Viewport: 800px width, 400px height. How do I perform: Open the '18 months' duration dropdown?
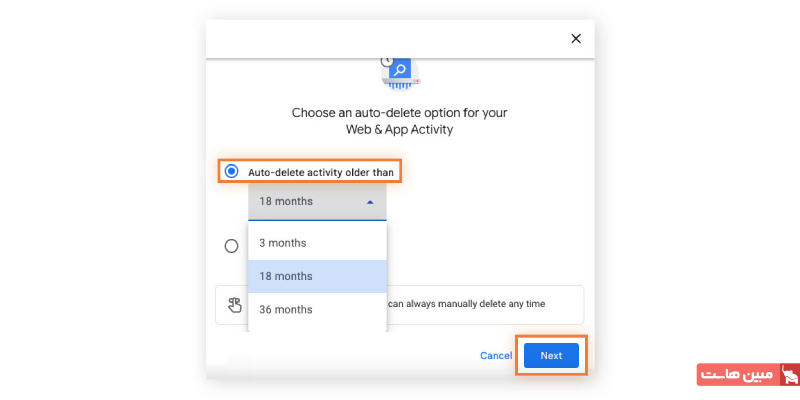tap(316, 201)
